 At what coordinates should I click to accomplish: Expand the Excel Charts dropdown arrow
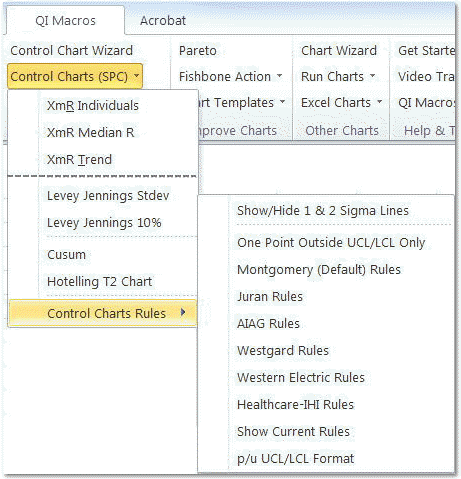pos(379,102)
